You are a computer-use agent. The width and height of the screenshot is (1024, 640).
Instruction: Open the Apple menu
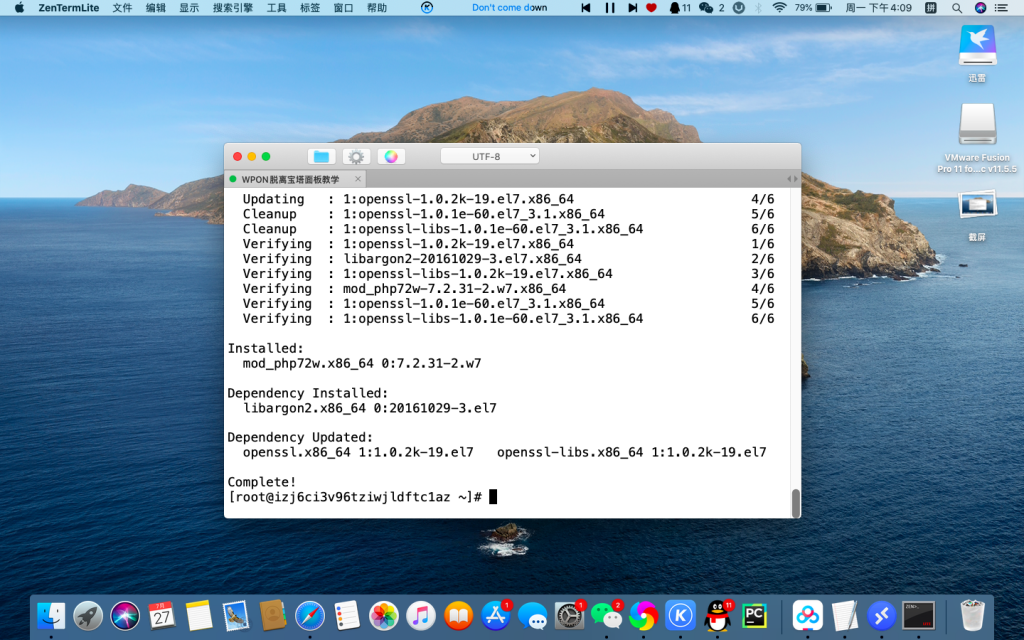coord(19,8)
